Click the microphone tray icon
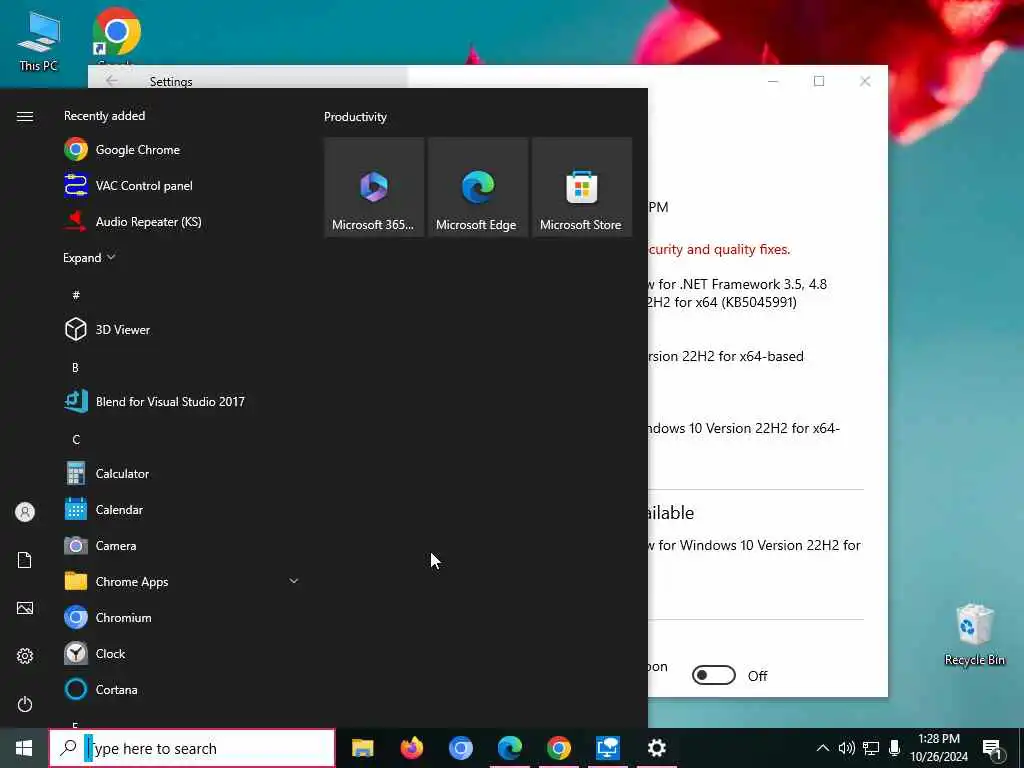Viewport: 1024px width, 768px height. tap(895, 748)
